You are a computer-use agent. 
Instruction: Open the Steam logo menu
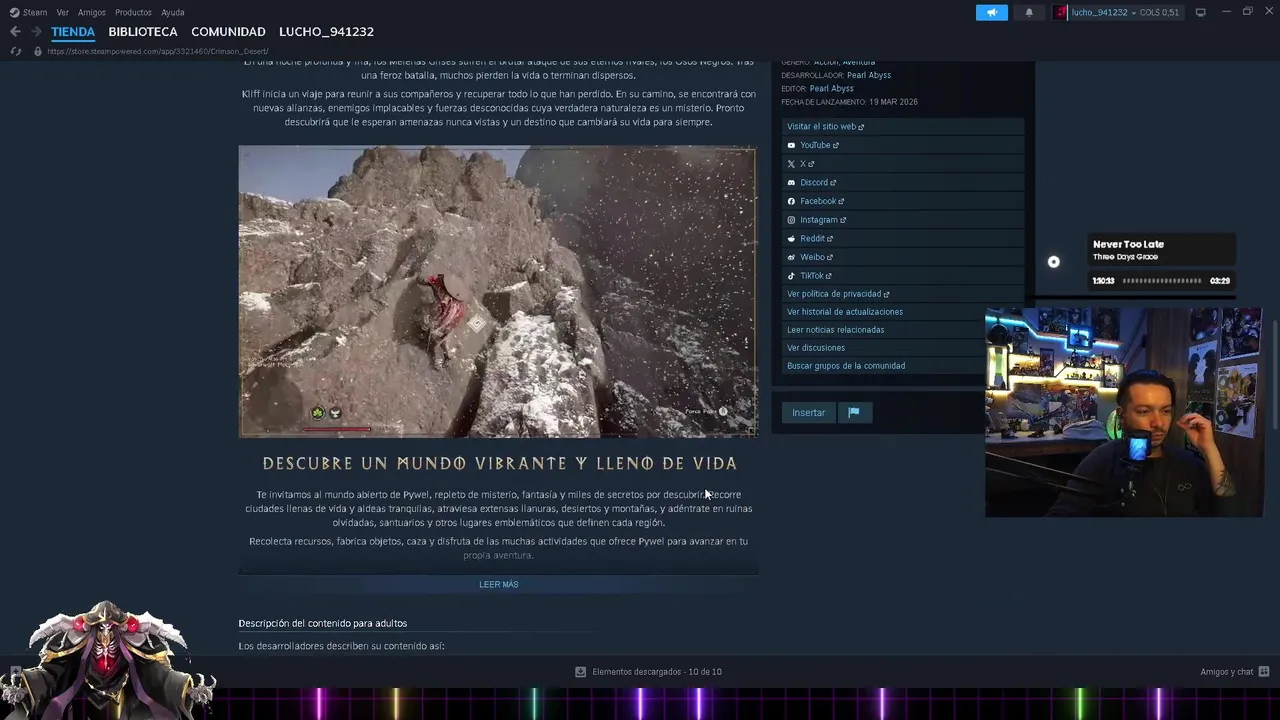28,12
